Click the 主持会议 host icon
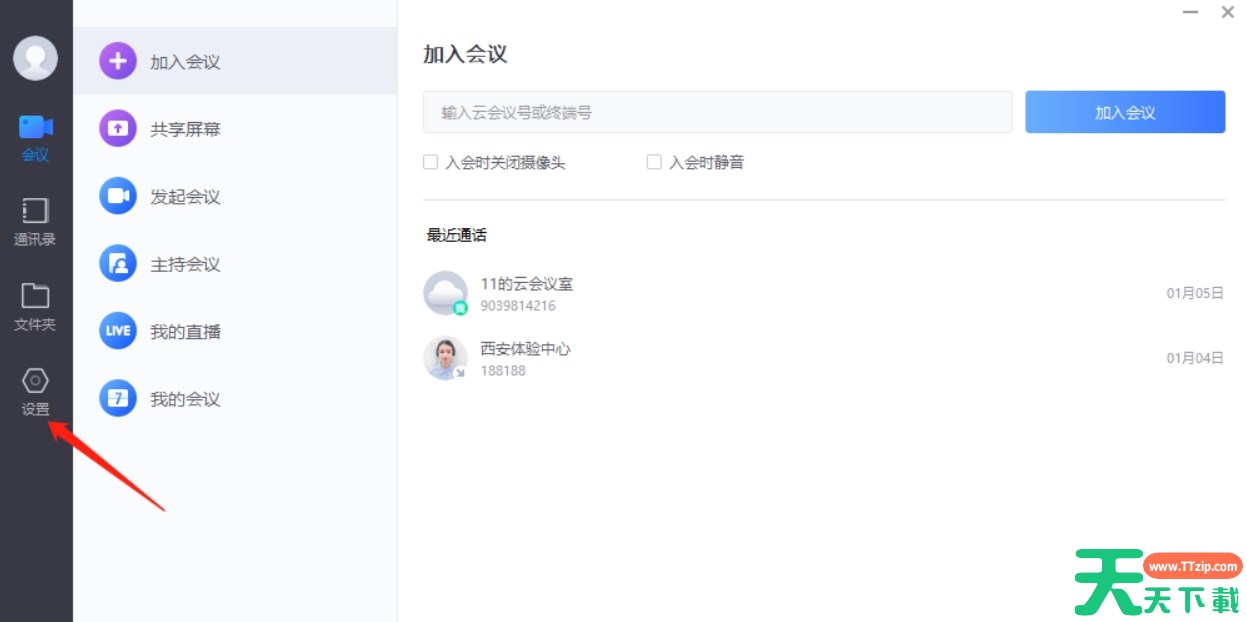Viewport: 1247px width, 622px height. pos(118,264)
